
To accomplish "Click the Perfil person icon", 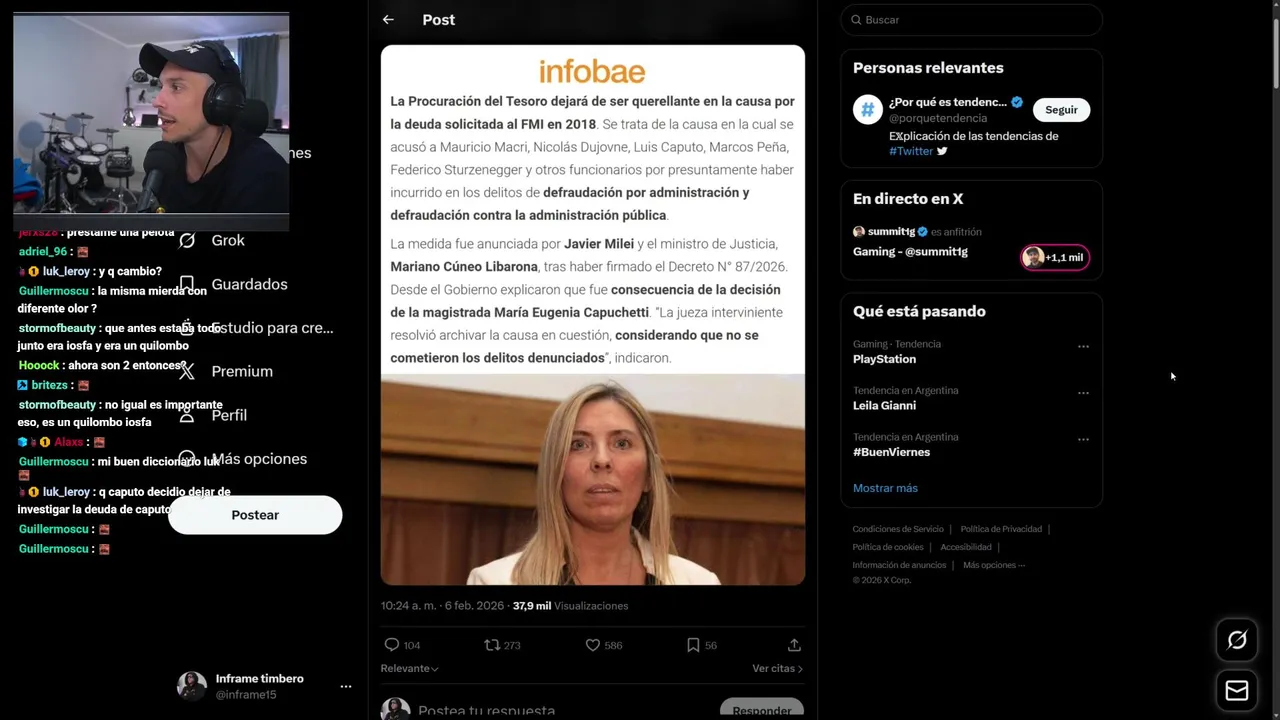I will (x=187, y=415).
